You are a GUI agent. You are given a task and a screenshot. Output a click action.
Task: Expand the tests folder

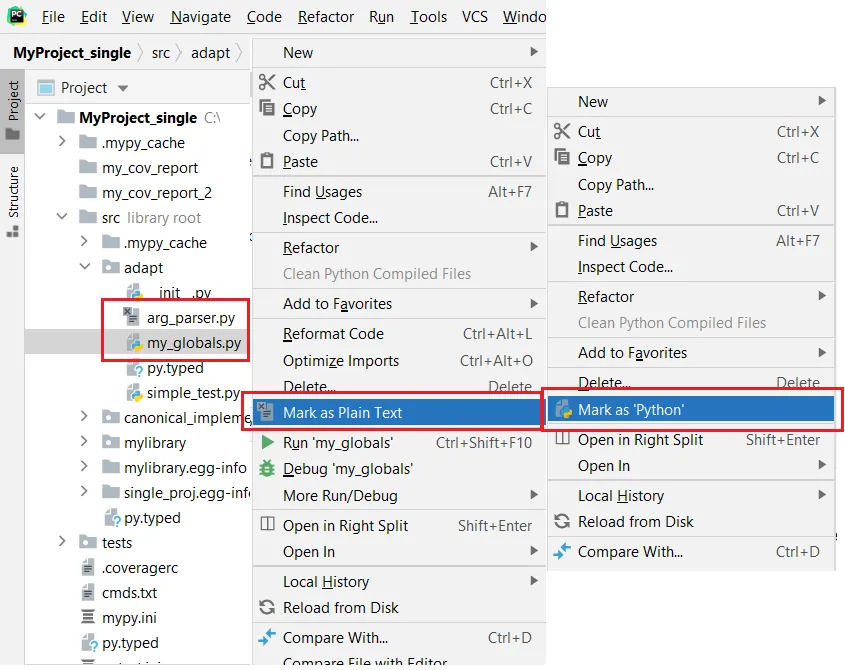click(62, 541)
